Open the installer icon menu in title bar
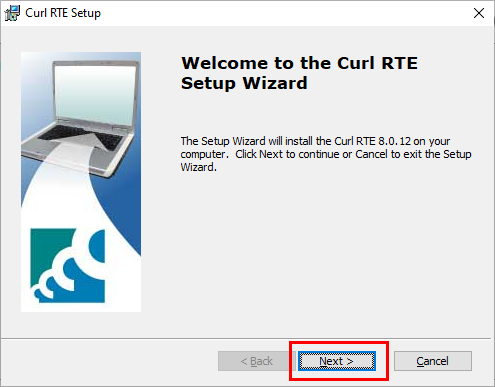 click(12, 13)
